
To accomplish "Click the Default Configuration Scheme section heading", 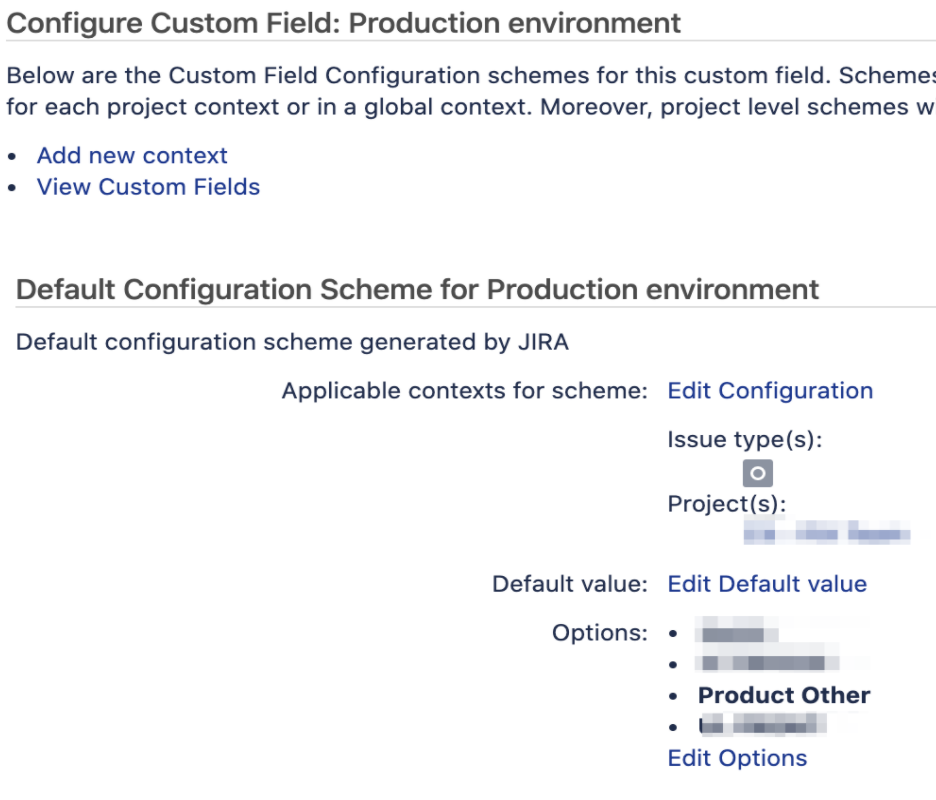I will (417, 290).
